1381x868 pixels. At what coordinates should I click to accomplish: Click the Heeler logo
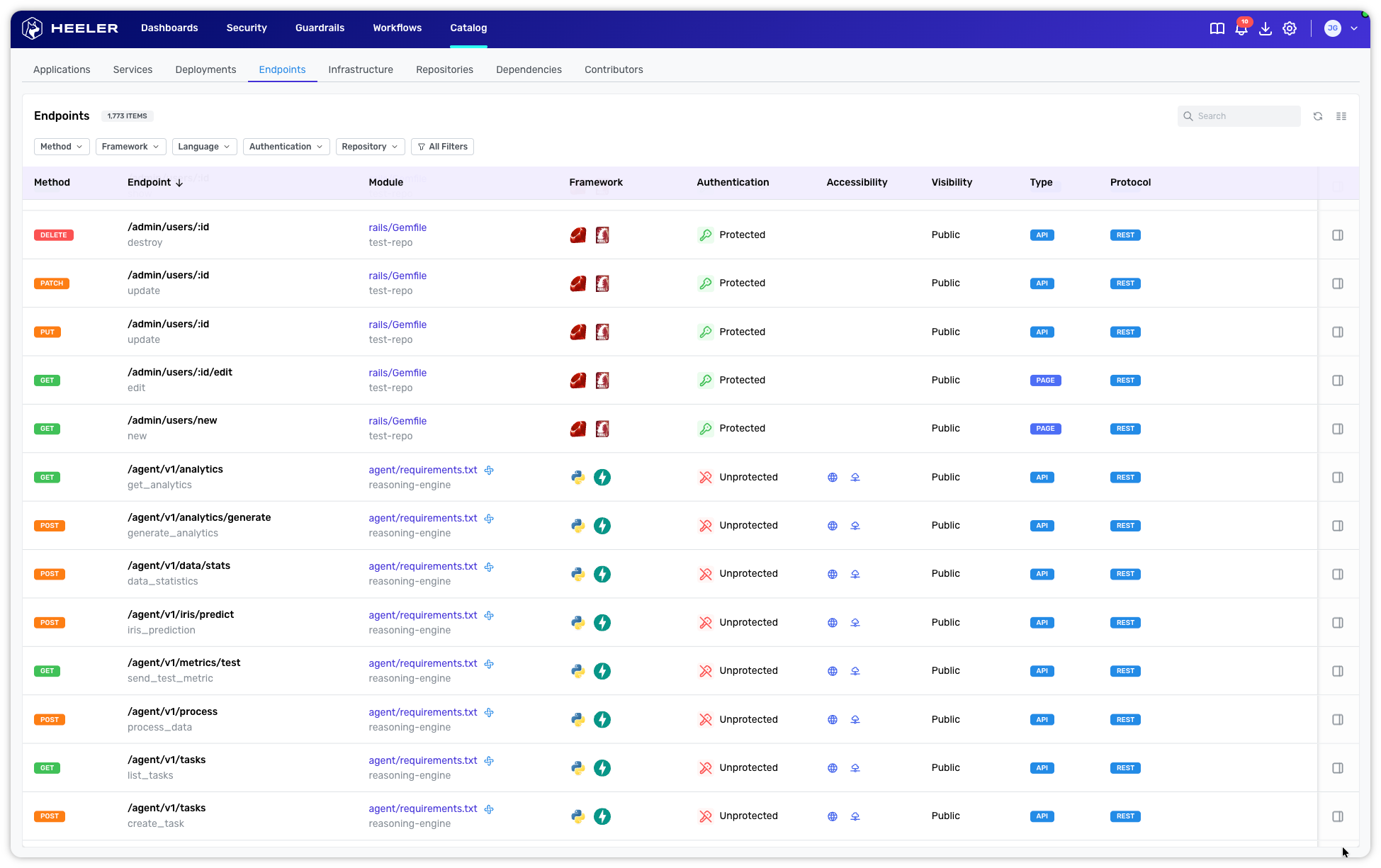69,28
